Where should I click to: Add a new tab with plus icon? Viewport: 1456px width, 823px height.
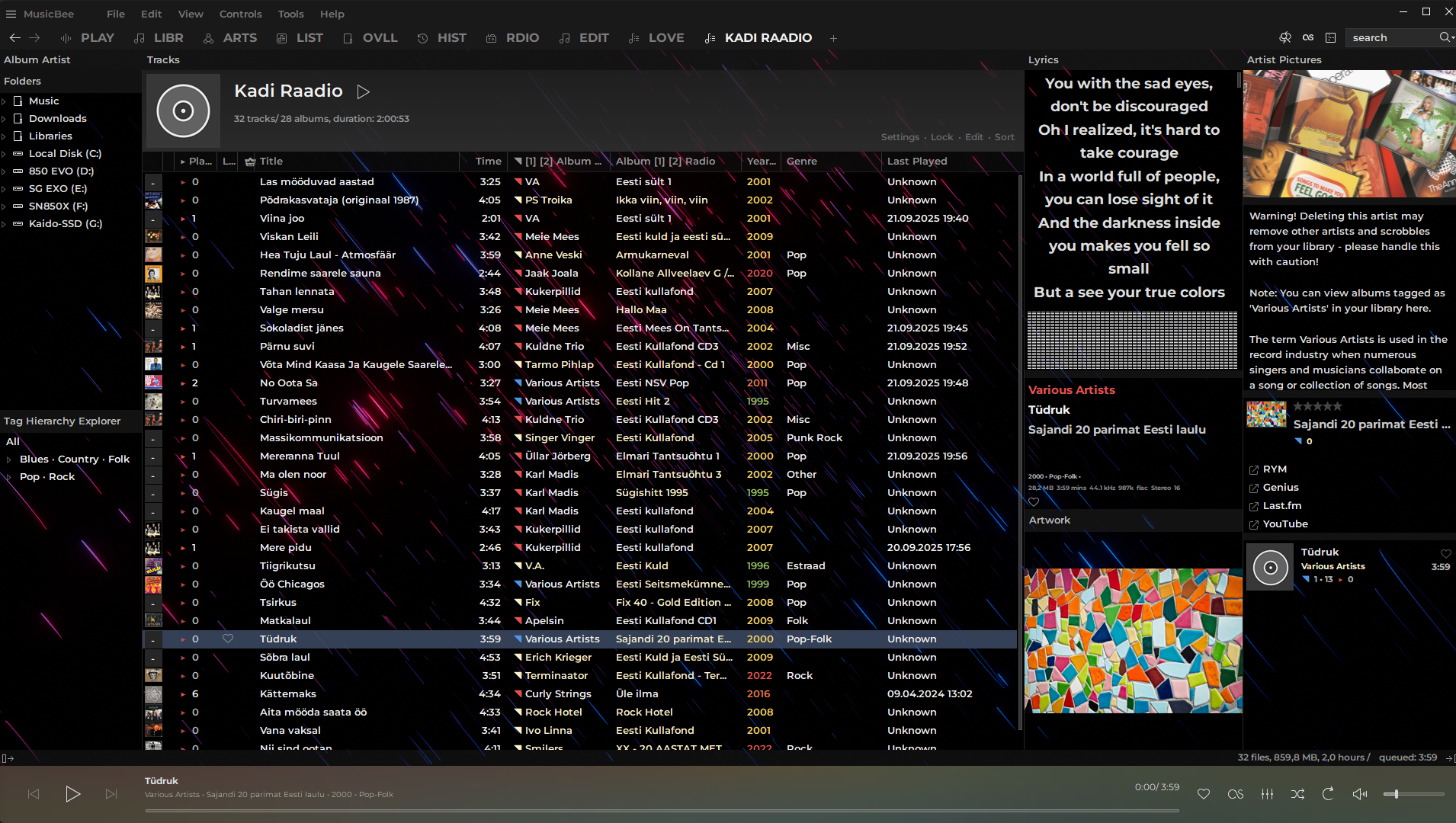point(833,37)
